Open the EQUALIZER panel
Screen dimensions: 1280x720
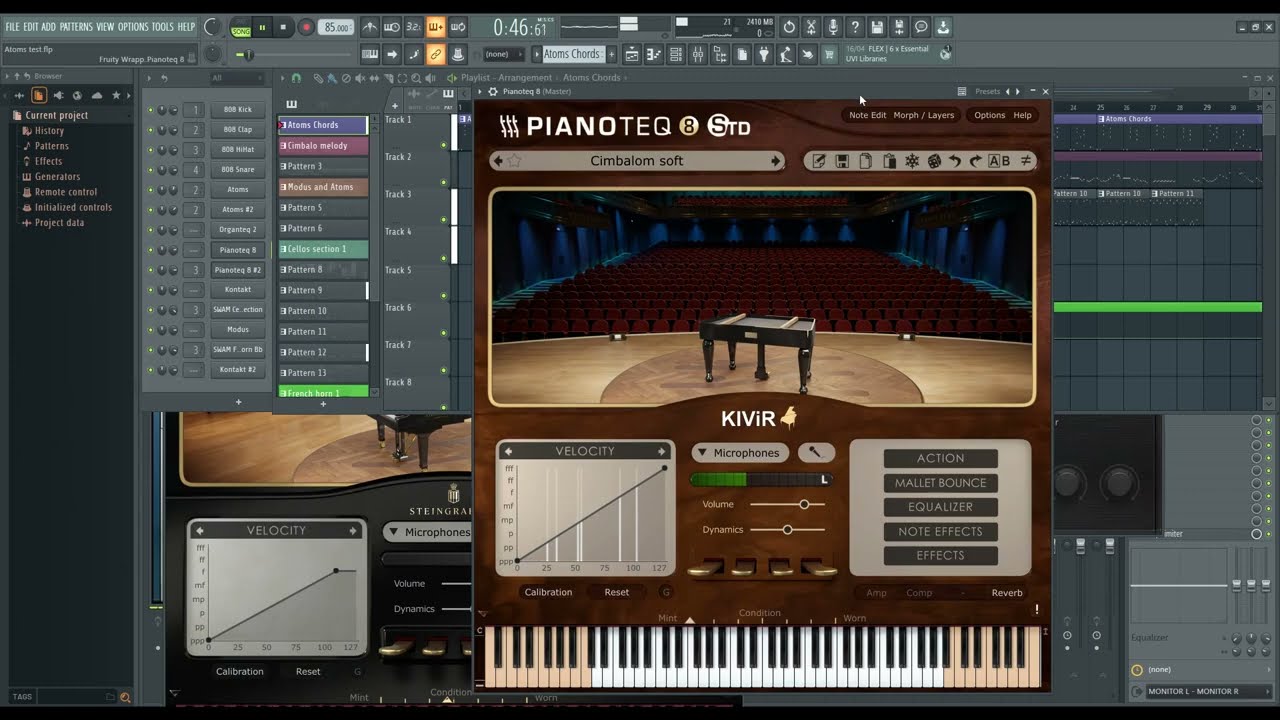point(940,507)
